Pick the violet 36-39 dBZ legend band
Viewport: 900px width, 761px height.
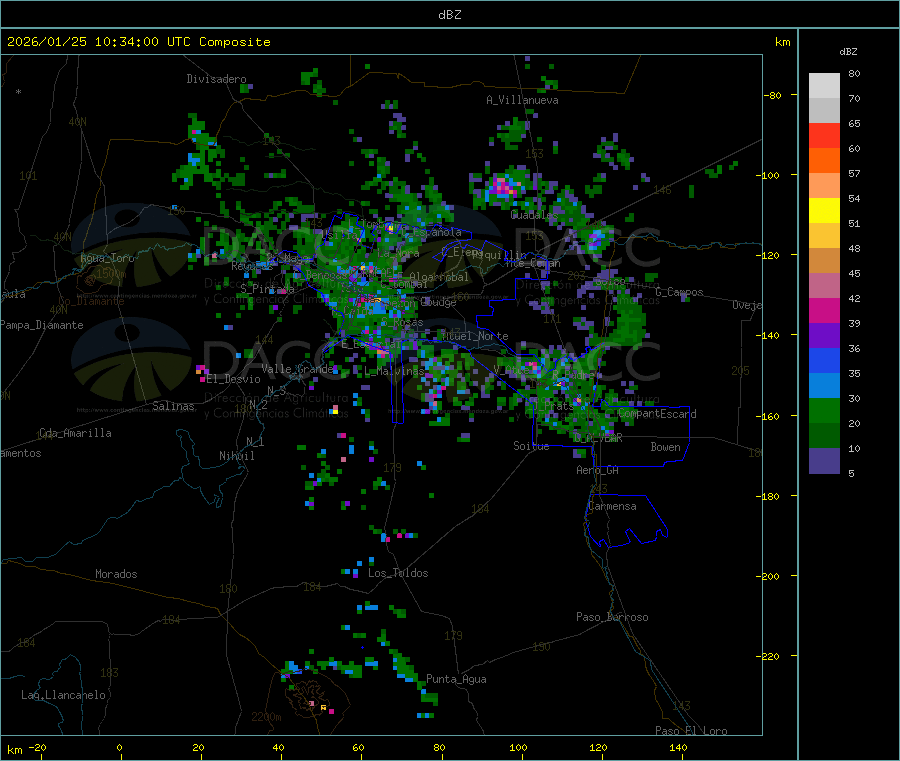coord(824,336)
